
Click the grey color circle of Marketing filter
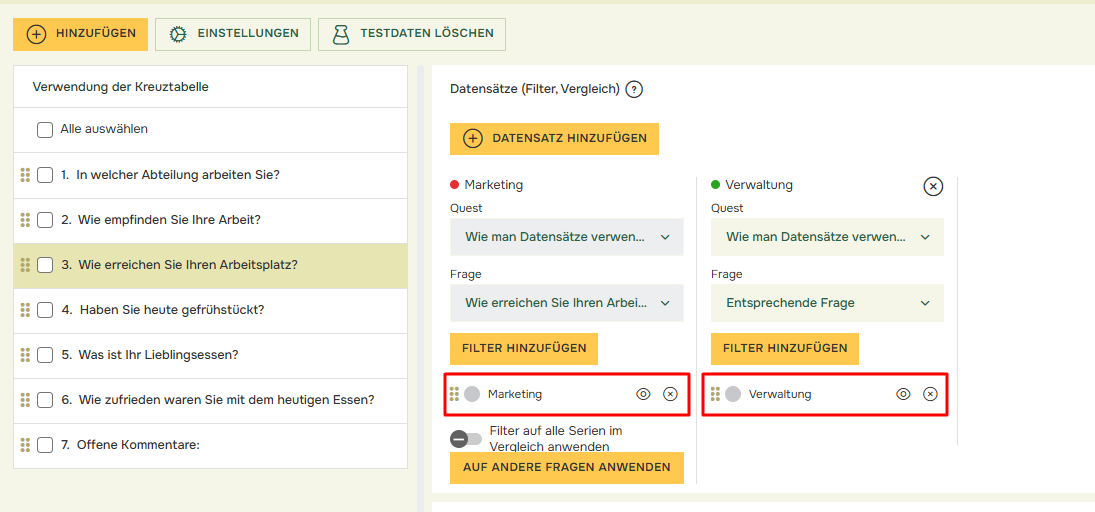click(472, 394)
